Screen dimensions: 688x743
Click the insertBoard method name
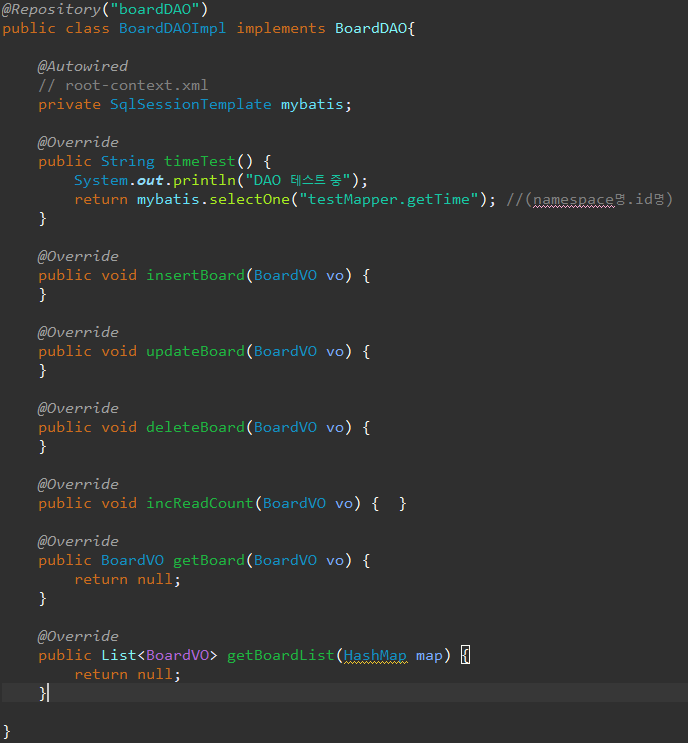tap(195, 275)
